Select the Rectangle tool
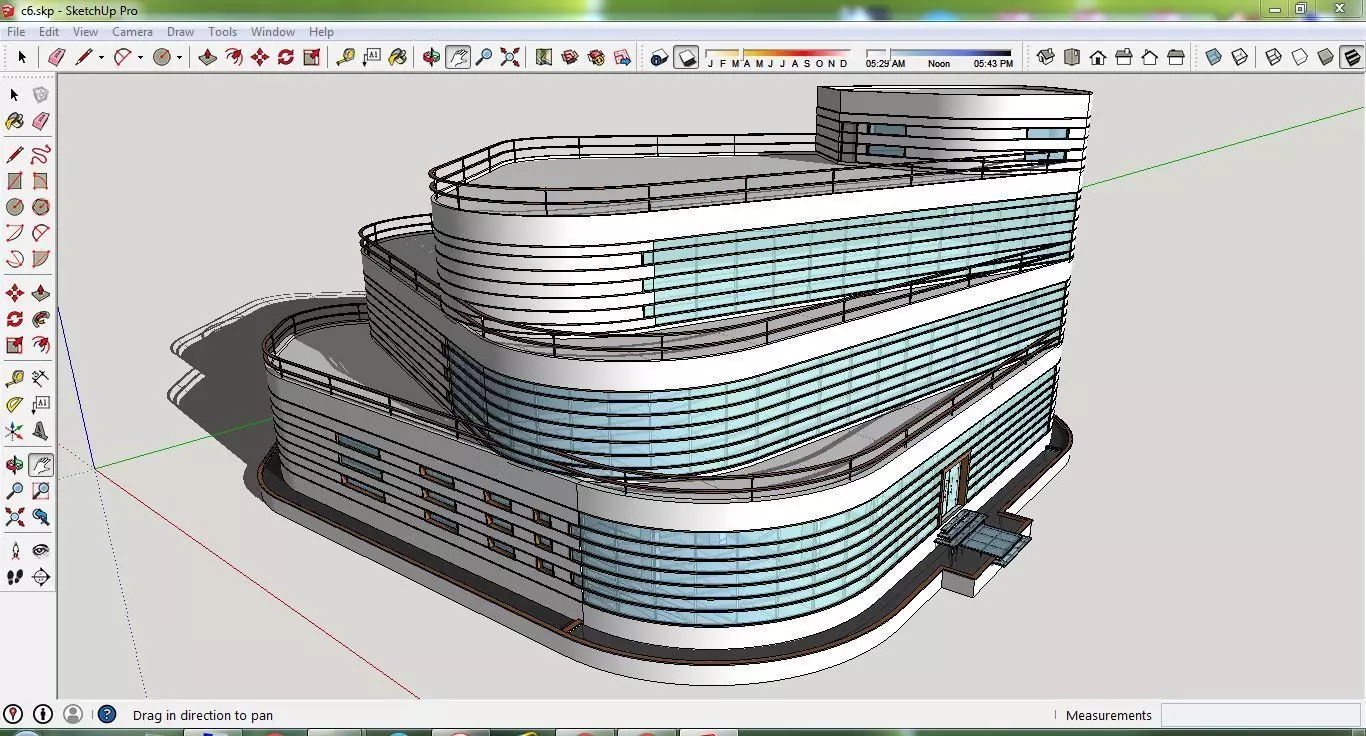The height and width of the screenshot is (736, 1366). [x=14, y=181]
